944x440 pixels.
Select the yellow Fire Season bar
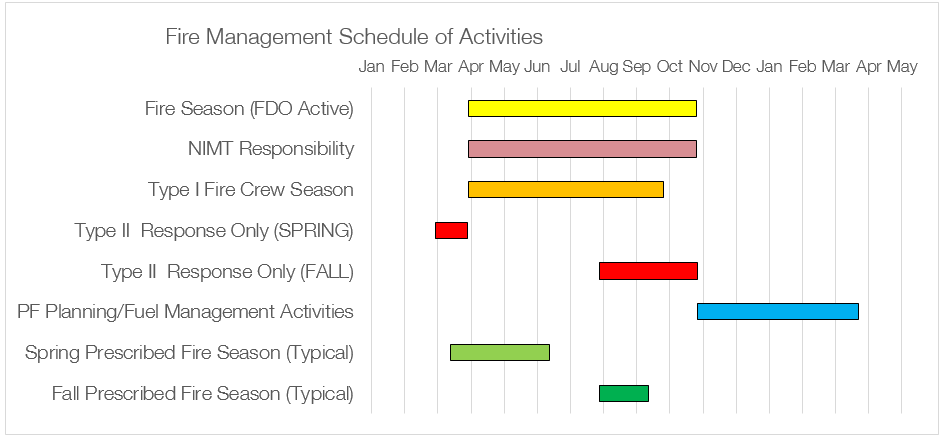(582, 108)
